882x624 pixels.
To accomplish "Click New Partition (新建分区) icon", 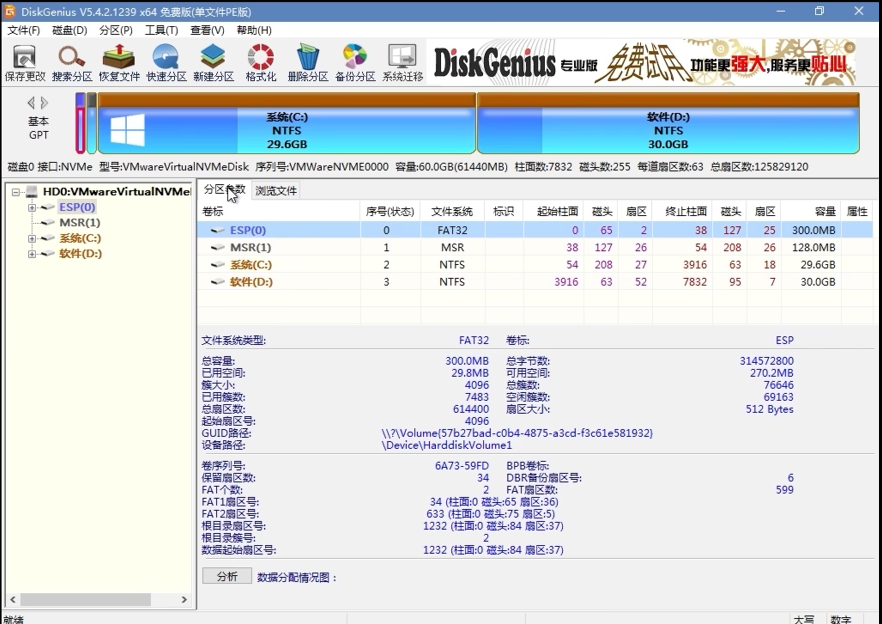I will click(214, 62).
